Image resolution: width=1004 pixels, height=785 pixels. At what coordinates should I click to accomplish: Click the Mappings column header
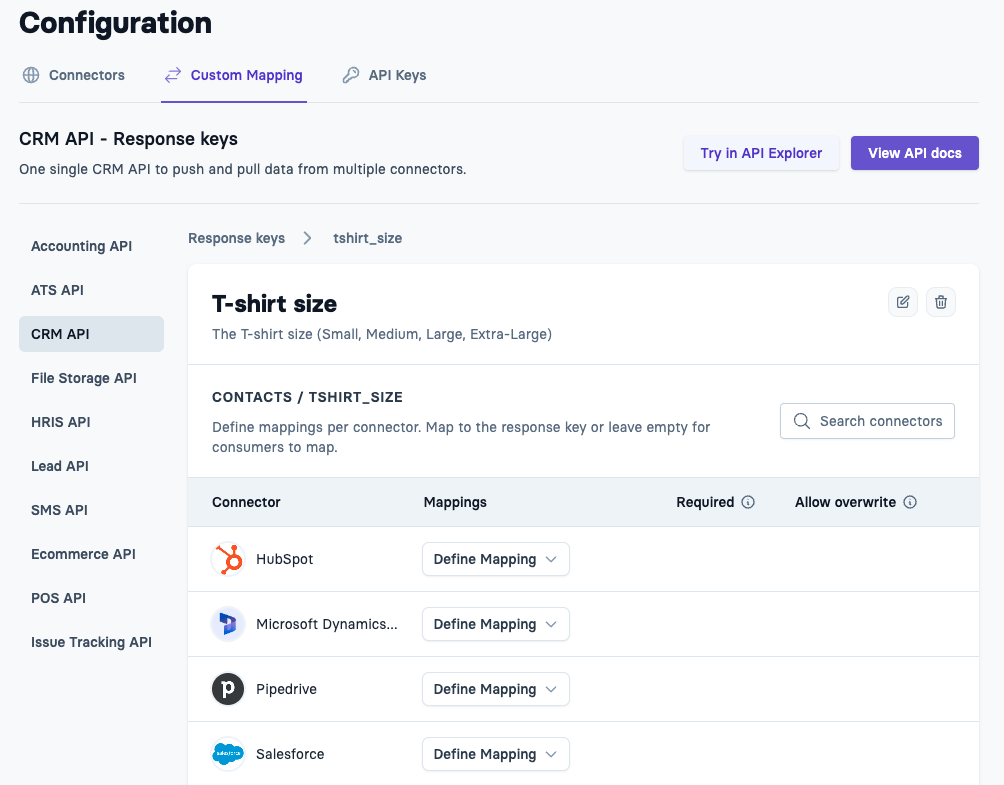[455, 502]
